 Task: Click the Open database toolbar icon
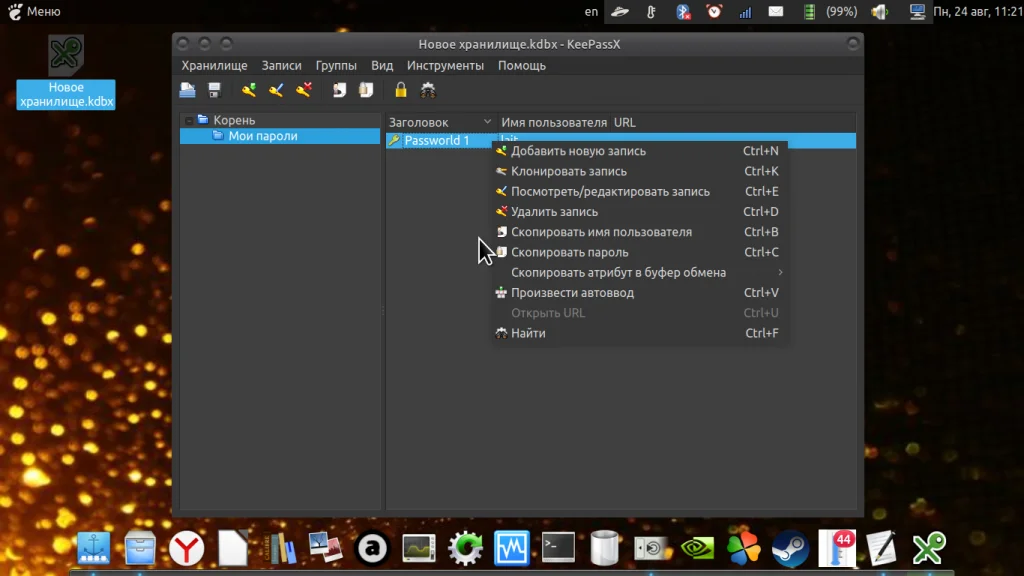[x=187, y=90]
